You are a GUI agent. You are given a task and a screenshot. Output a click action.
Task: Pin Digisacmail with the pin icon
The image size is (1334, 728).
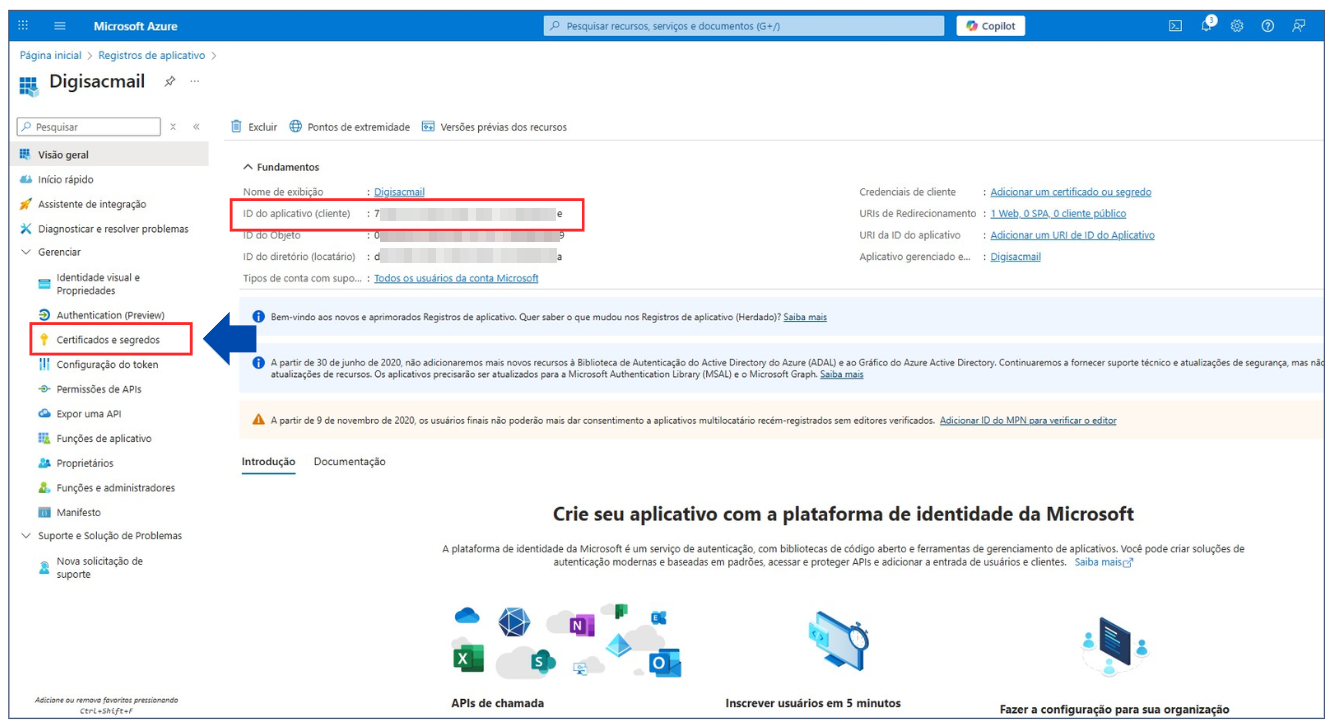pos(170,82)
